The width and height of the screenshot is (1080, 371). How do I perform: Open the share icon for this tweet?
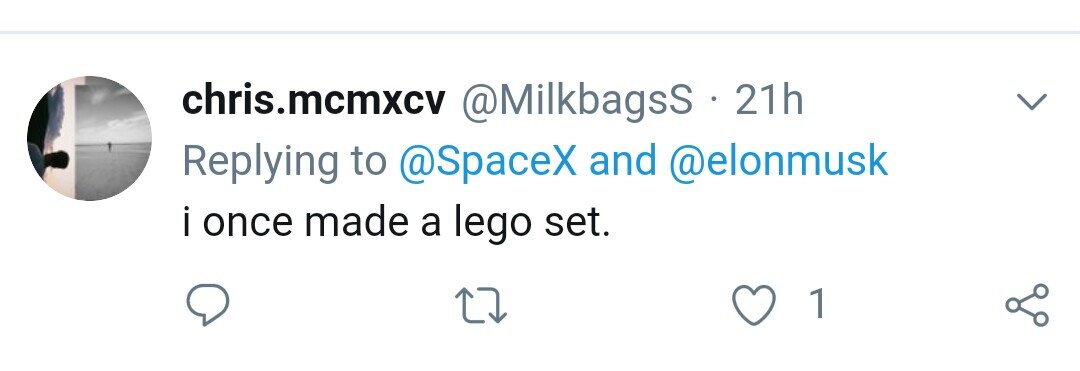[x=1027, y=305]
